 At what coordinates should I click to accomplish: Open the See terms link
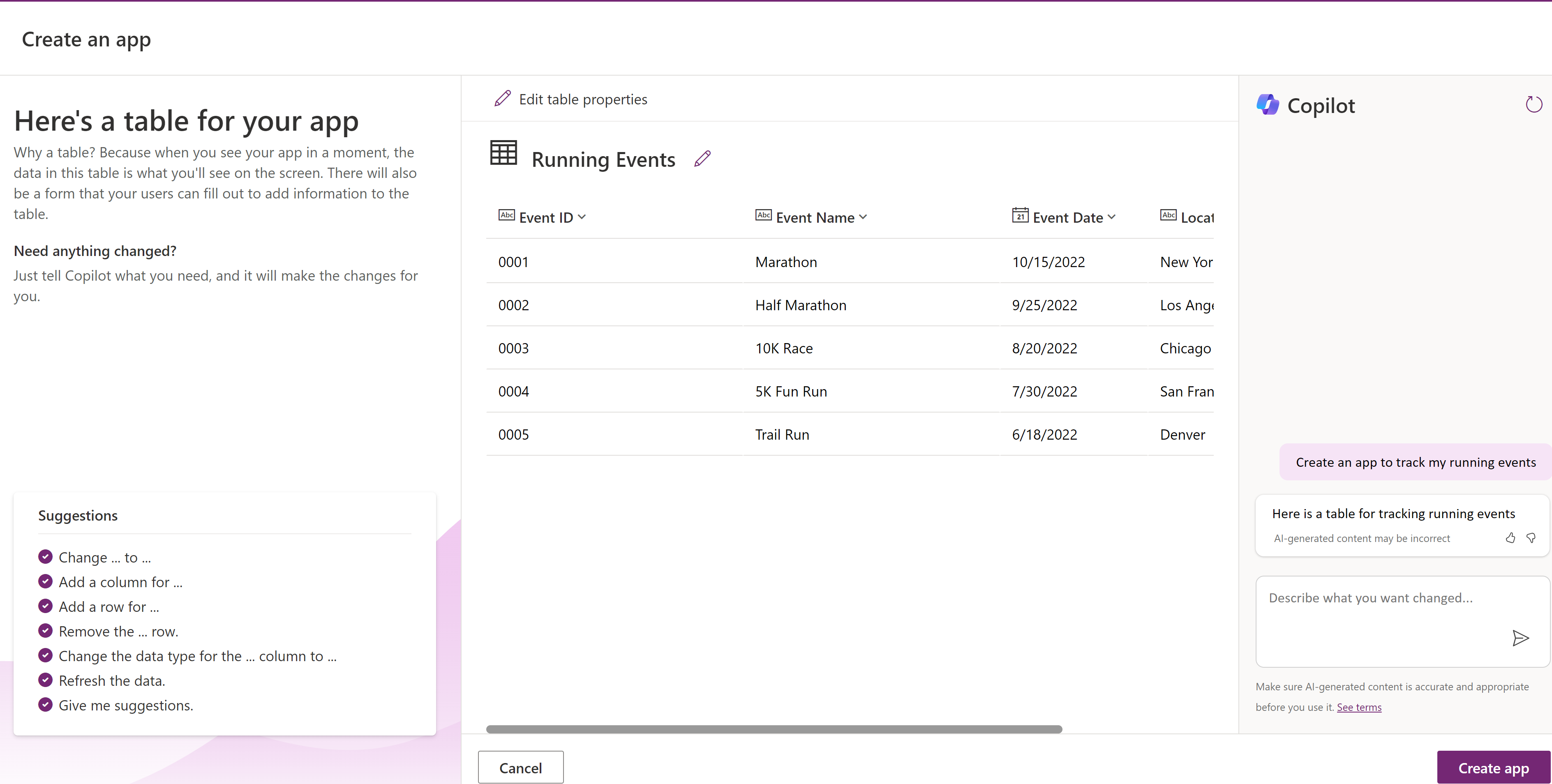(x=1358, y=707)
